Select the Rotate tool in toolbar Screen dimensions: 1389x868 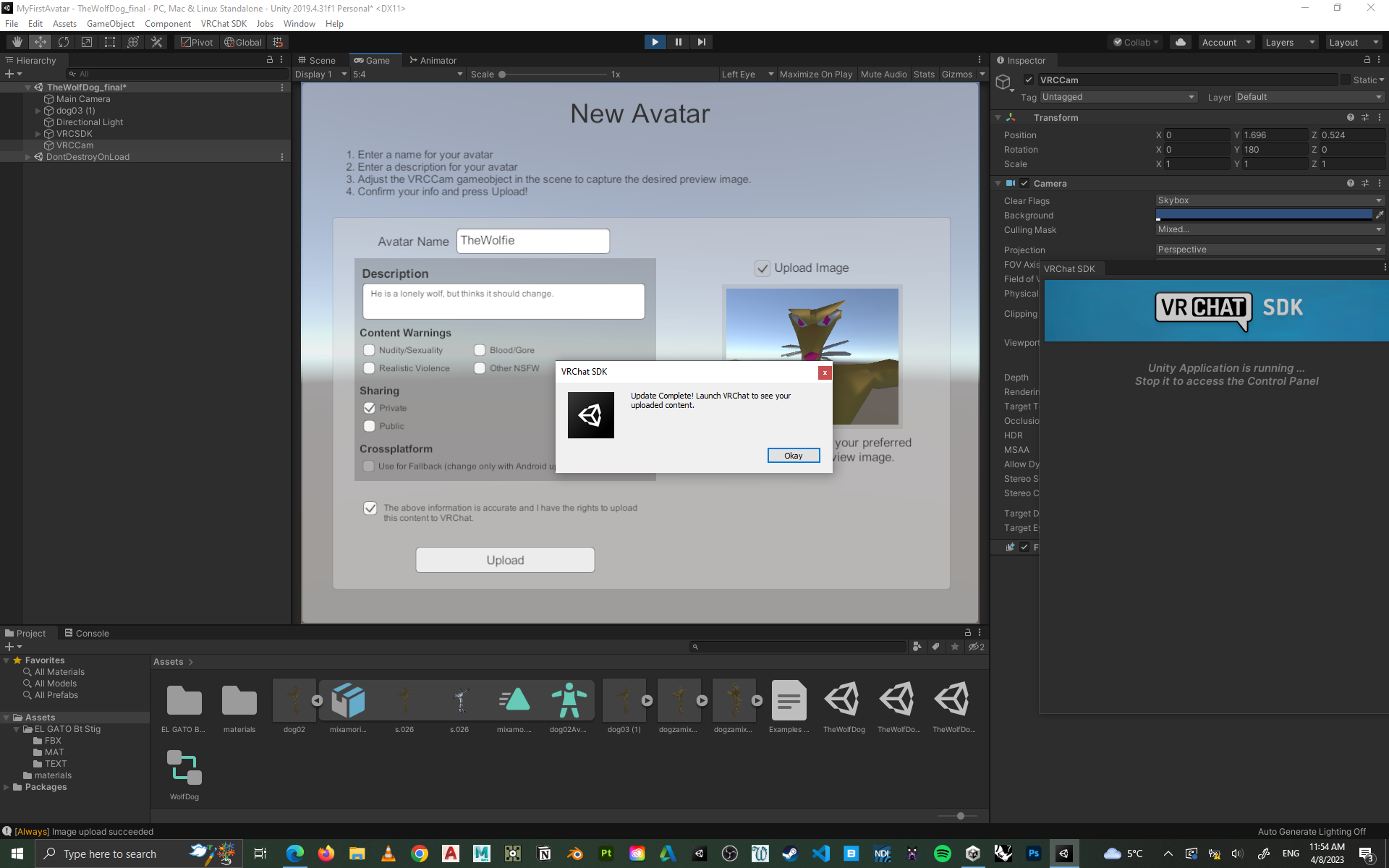point(64,42)
